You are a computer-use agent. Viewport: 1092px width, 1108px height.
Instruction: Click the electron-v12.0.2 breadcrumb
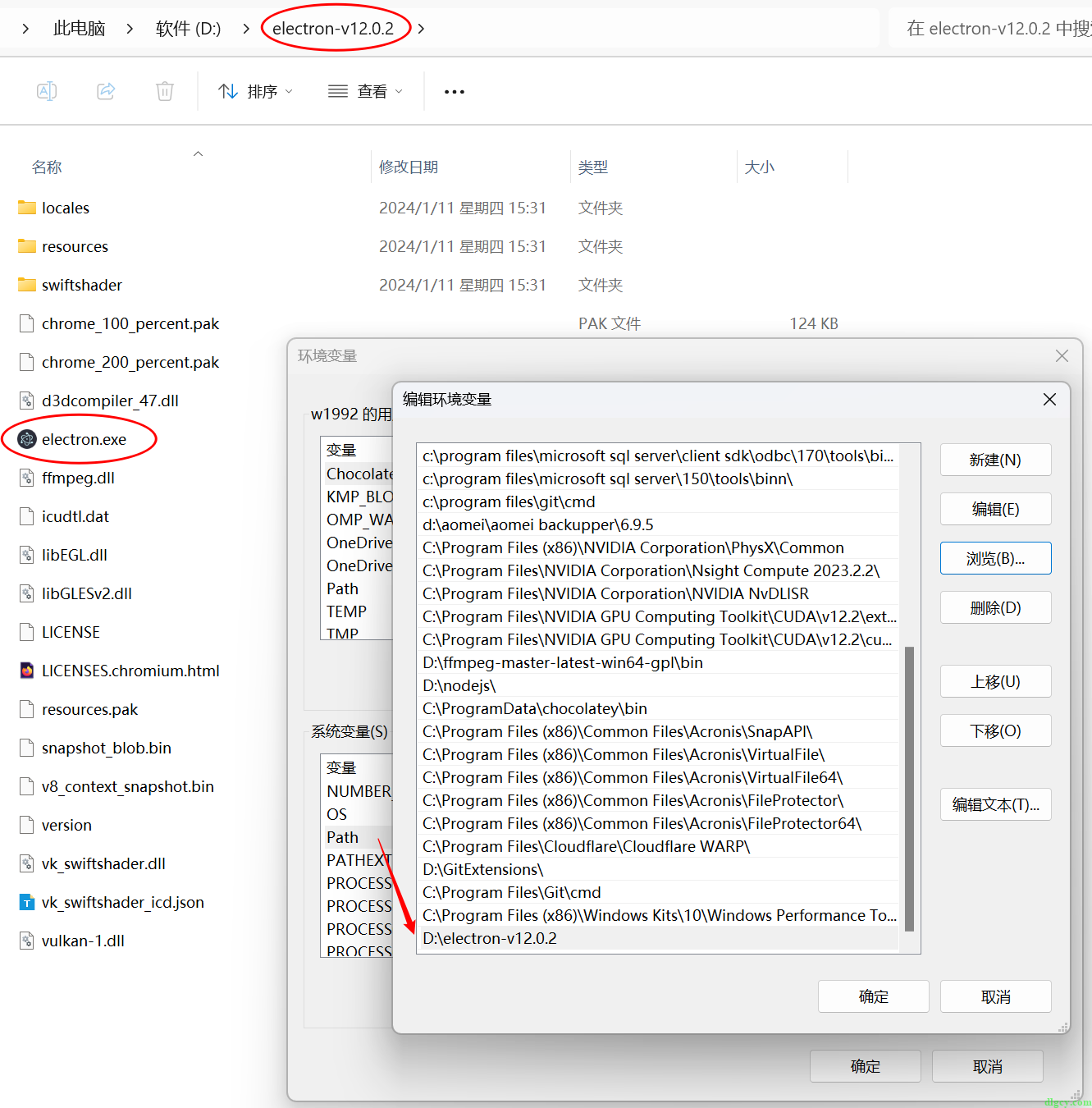tap(333, 29)
